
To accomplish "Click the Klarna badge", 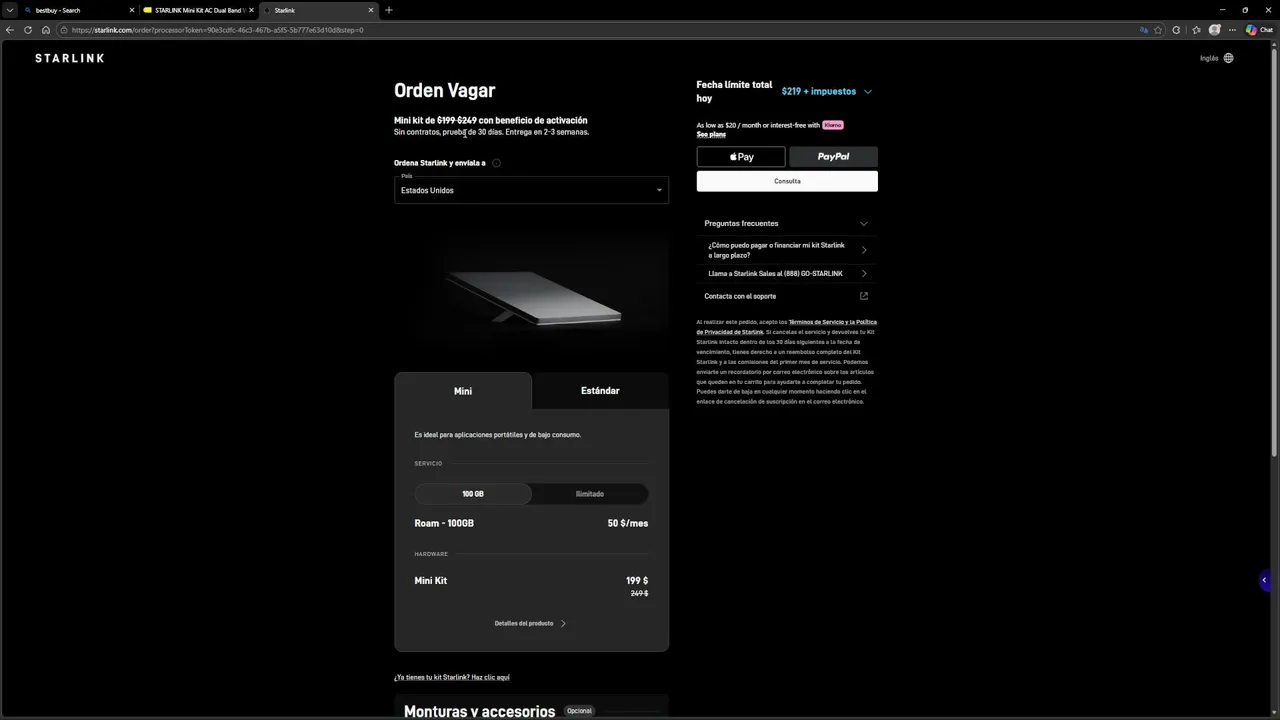I will point(833,125).
